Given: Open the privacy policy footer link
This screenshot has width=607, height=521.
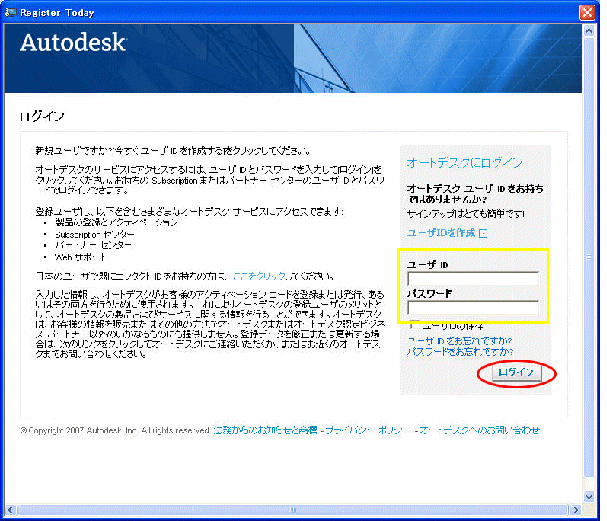Looking at the screenshot, I should point(364,430).
